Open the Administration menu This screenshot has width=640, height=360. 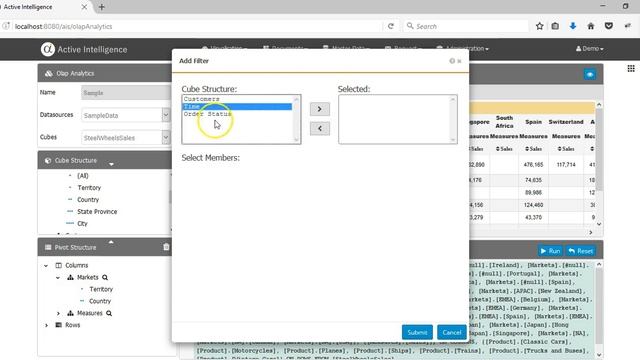(x=462, y=49)
